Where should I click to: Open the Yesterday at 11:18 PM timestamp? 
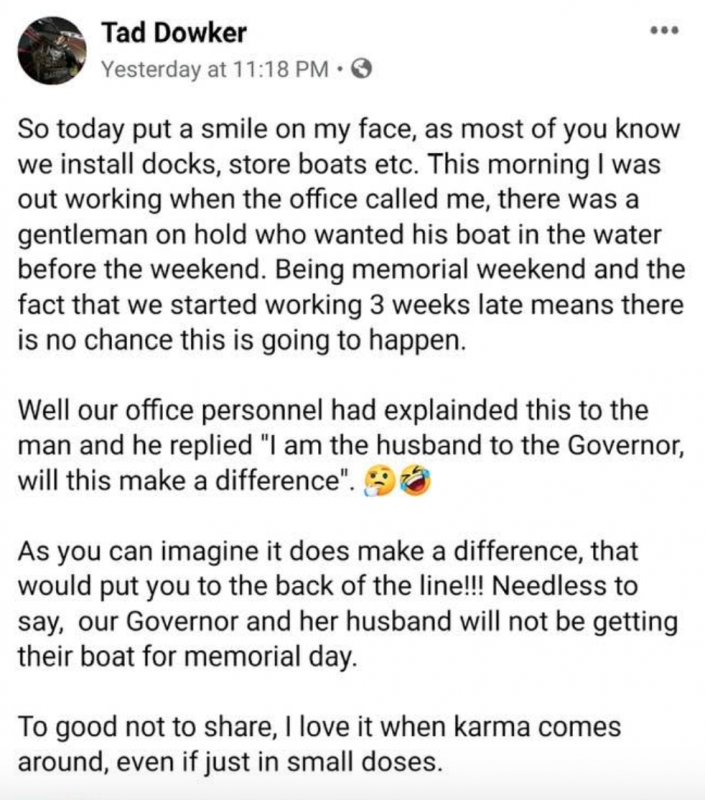[x=215, y=69]
